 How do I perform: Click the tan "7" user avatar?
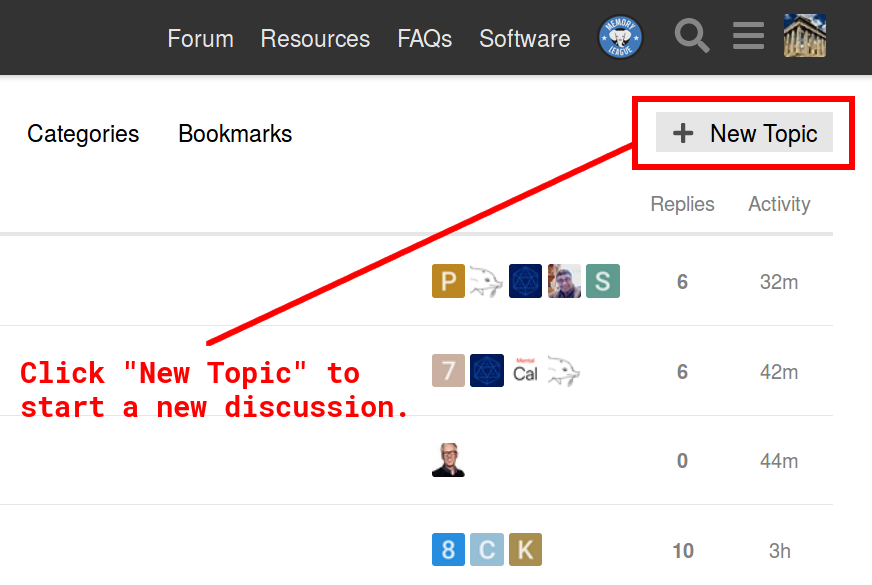pos(448,370)
